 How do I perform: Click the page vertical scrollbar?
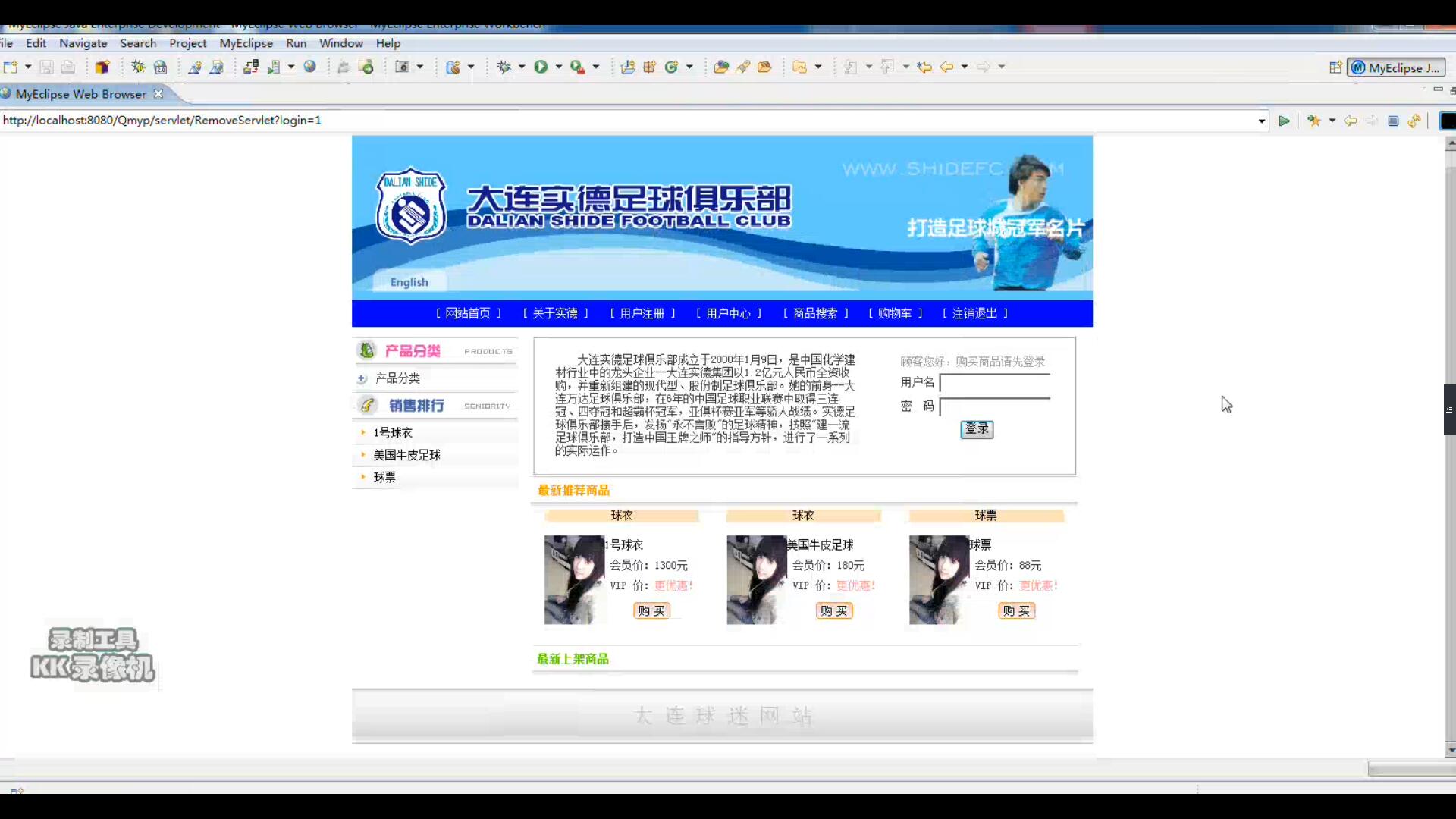point(1450,447)
